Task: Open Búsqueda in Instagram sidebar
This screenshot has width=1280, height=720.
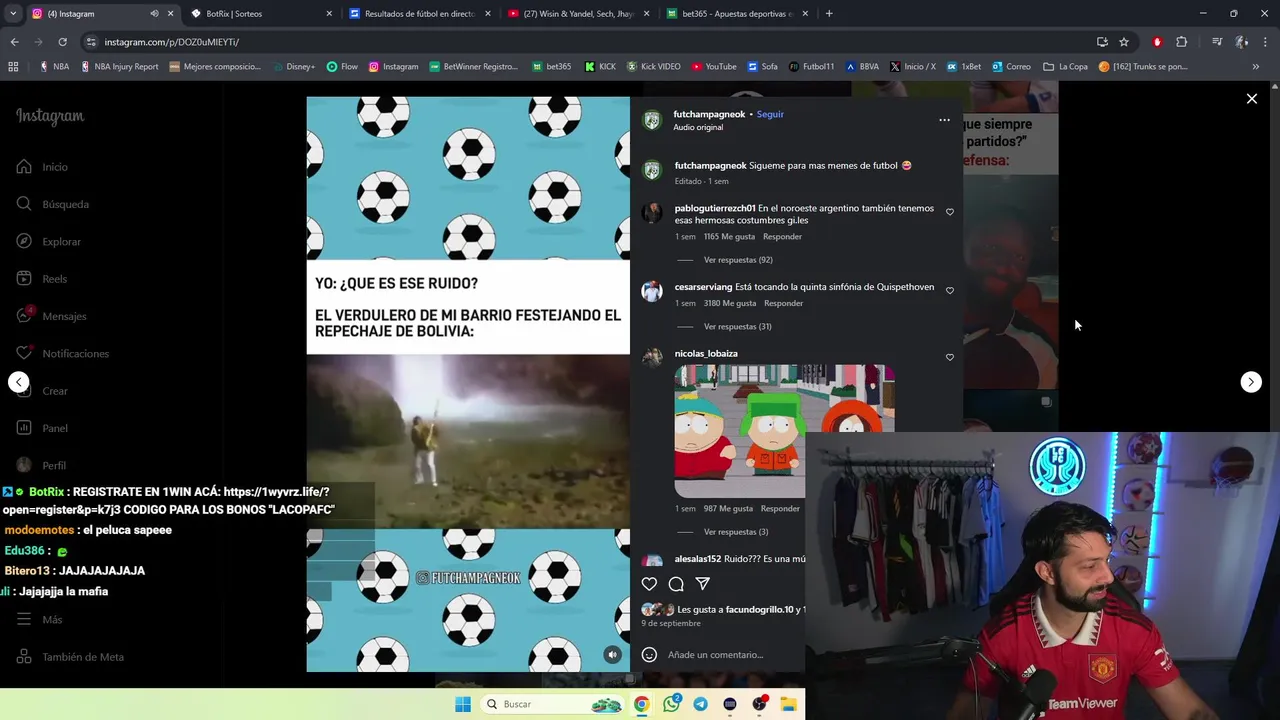Action: (x=53, y=204)
